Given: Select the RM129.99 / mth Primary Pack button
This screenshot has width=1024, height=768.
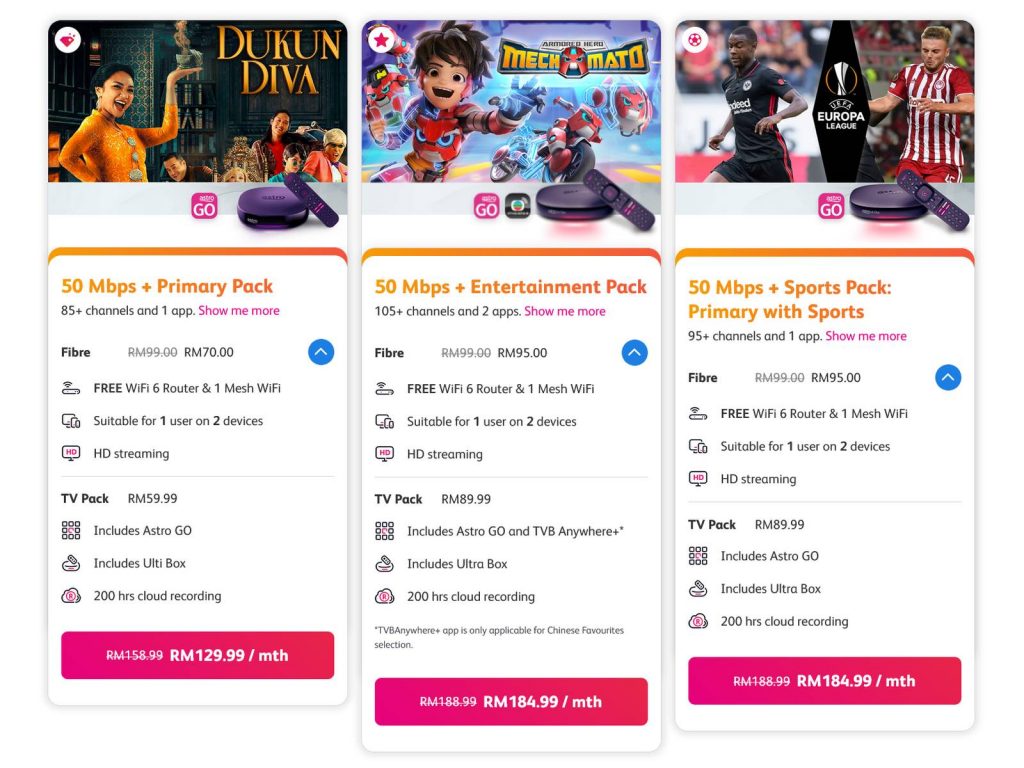Looking at the screenshot, I should (197, 655).
